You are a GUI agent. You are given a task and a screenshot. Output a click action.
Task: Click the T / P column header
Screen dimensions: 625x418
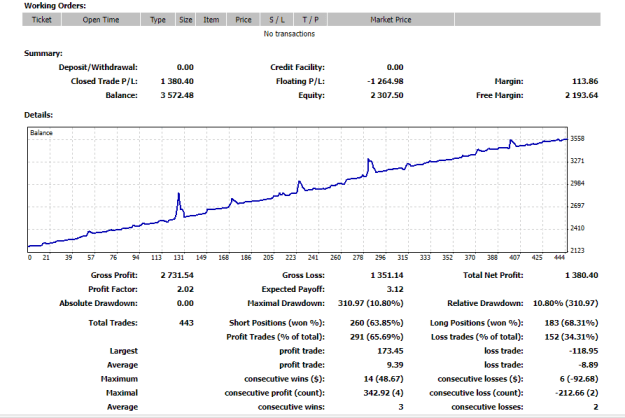[x=311, y=20]
